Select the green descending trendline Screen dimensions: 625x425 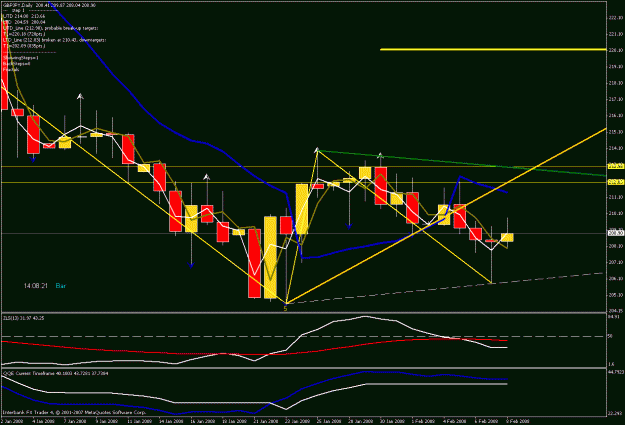pyautogui.click(x=462, y=163)
